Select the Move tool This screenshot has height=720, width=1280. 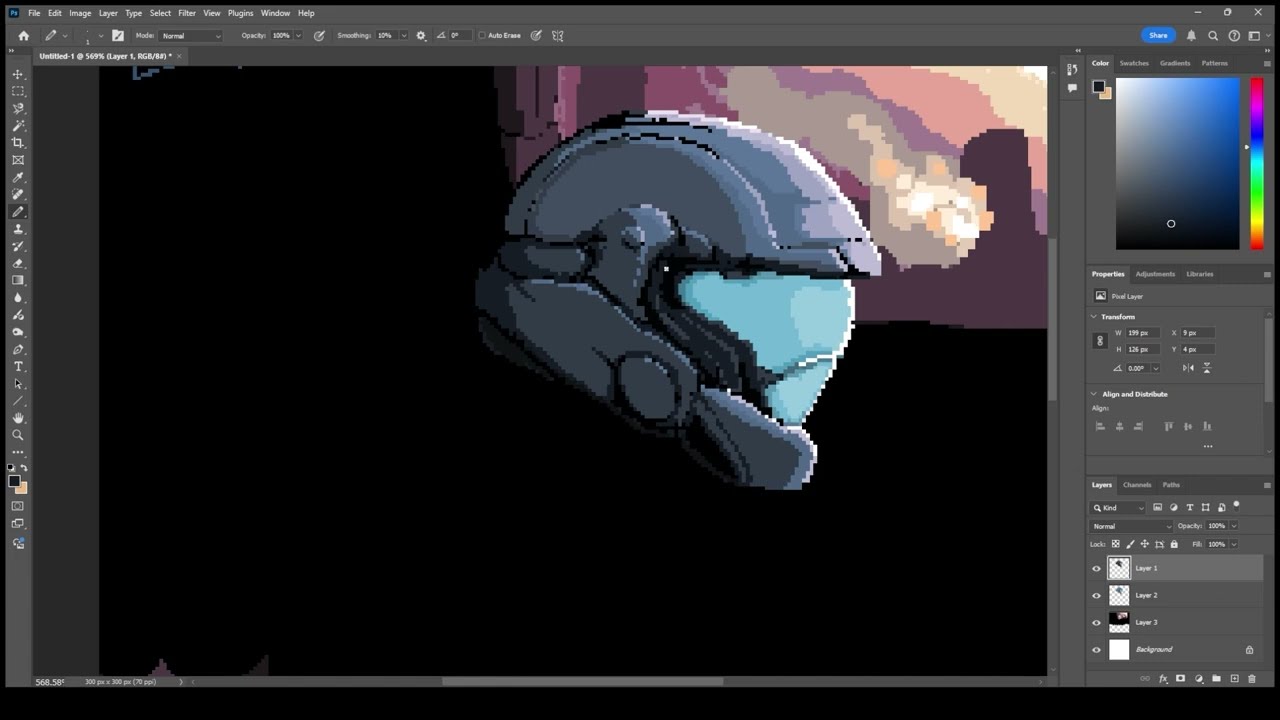[x=18, y=74]
